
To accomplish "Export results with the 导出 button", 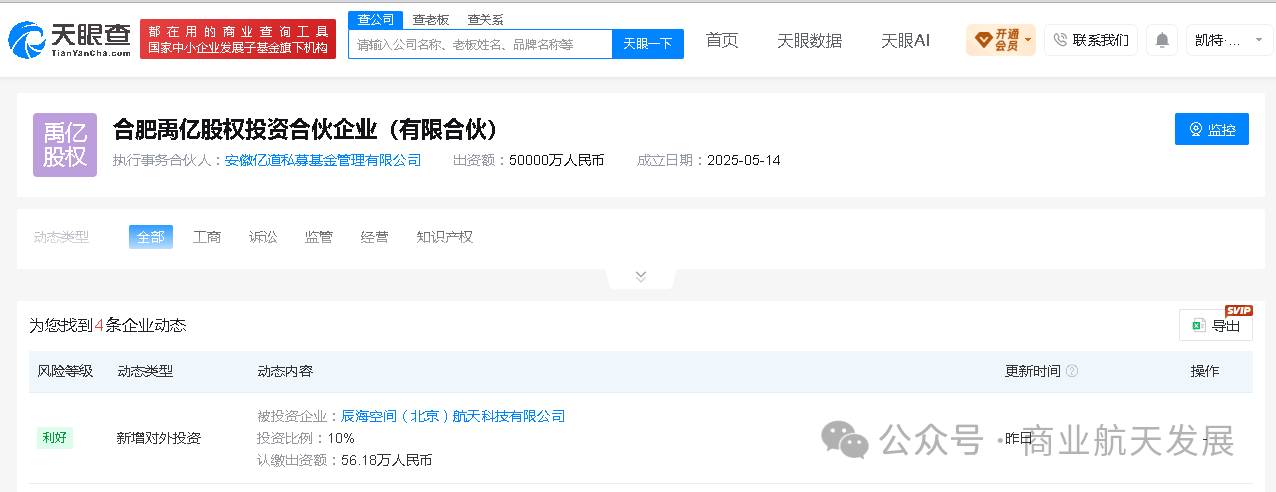I will 1216,325.
